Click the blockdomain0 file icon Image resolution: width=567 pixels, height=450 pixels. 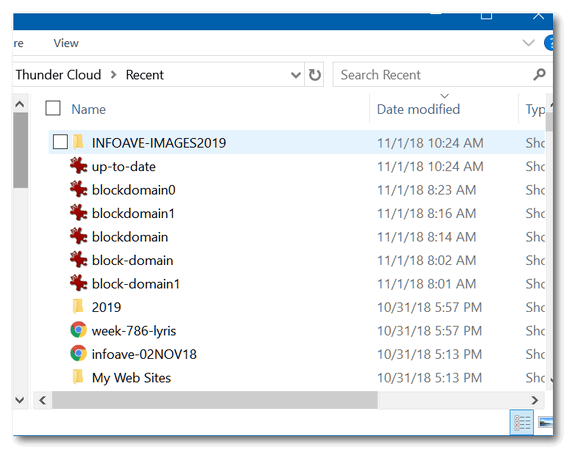(78, 189)
